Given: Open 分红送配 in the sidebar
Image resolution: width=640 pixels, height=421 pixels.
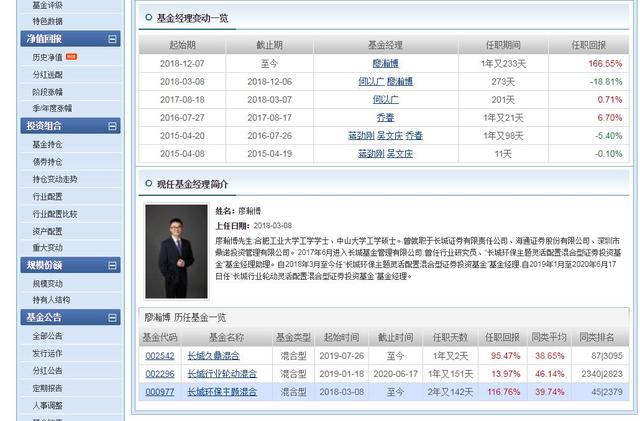Looking at the screenshot, I should point(47,75).
